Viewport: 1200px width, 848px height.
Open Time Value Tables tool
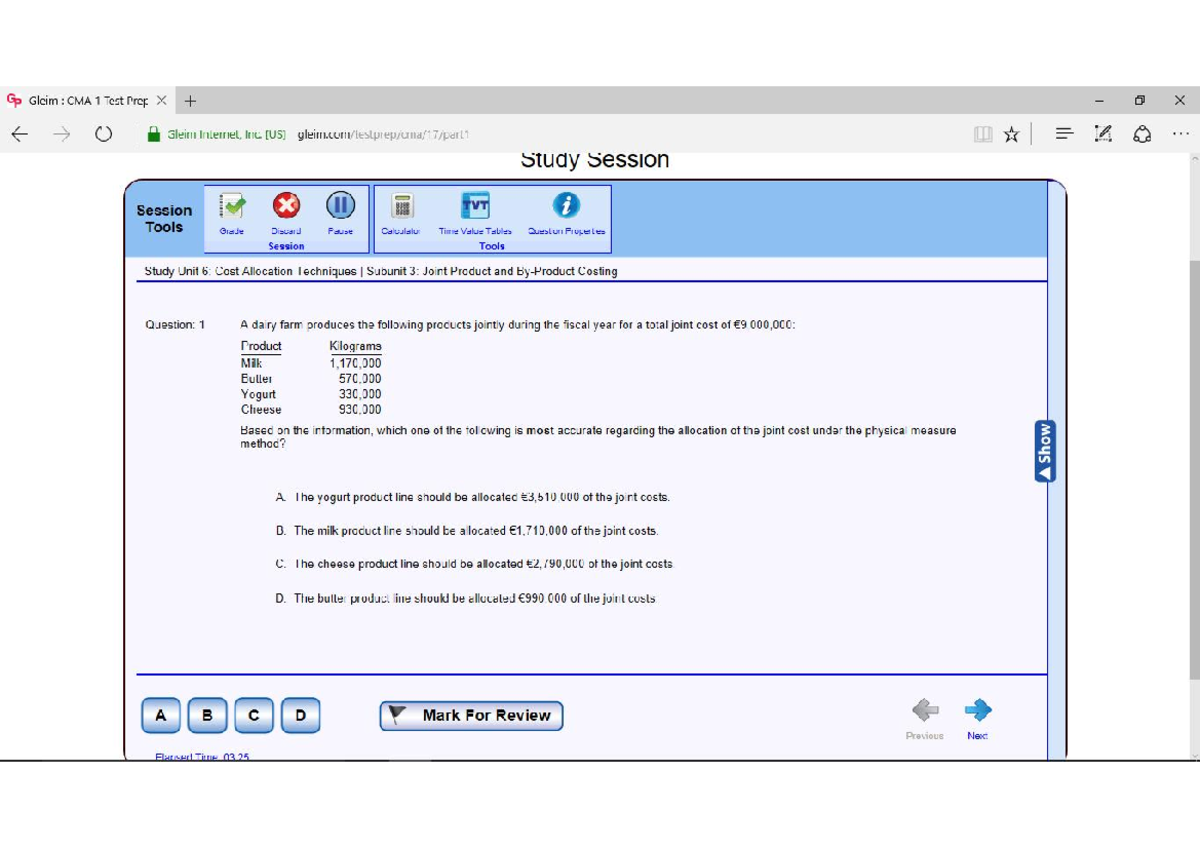tap(475, 206)
